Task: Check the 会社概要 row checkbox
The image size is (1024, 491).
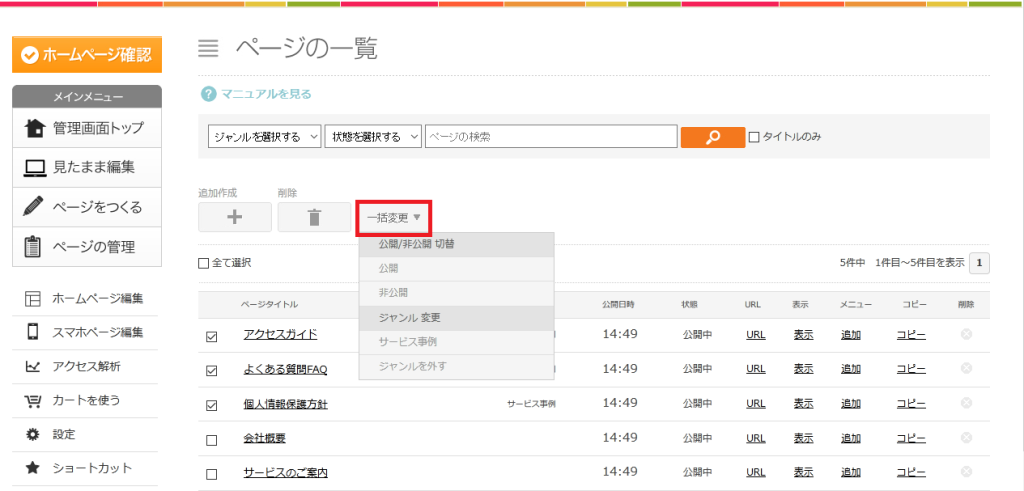Action: [x=211, y=440]
